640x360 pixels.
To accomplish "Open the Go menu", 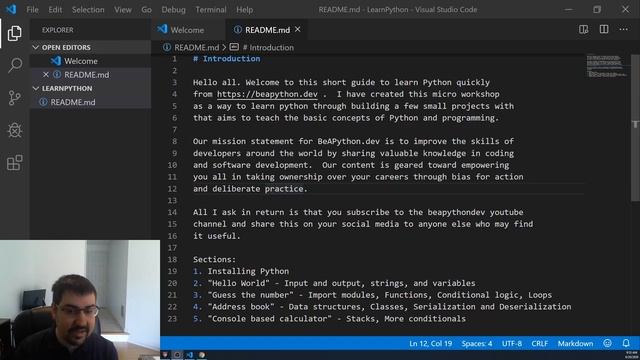I will coord(147,9).
